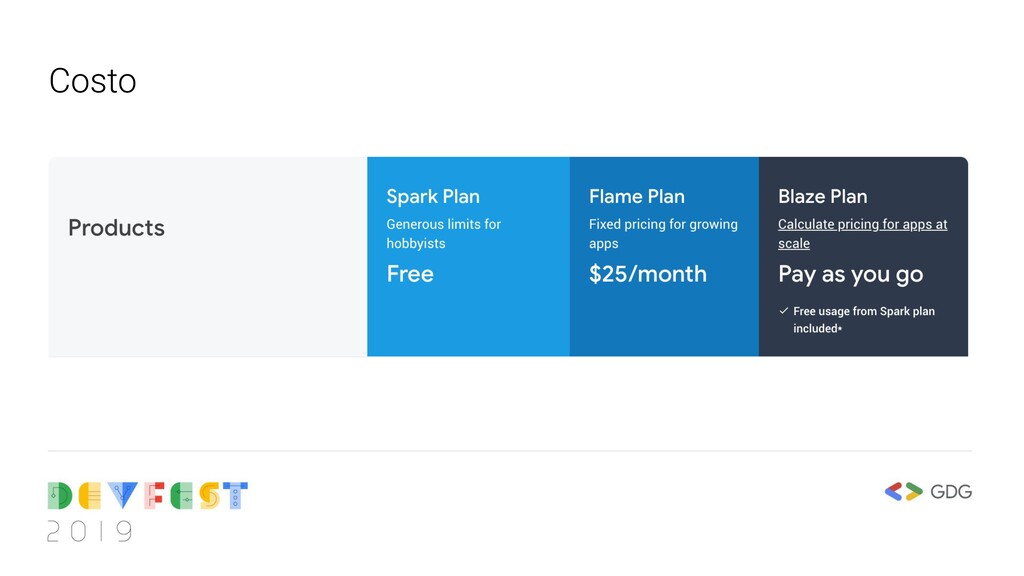Viewport: 1024px width, 576px height.
Task: Click the $25/month price text
Action: click(648, 274)
